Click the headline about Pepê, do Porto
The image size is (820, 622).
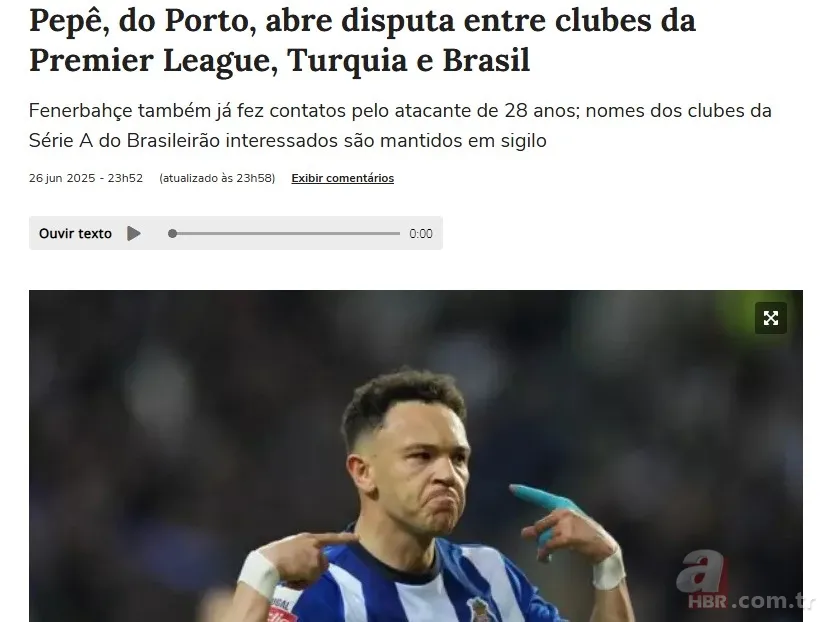pos(362,40)
